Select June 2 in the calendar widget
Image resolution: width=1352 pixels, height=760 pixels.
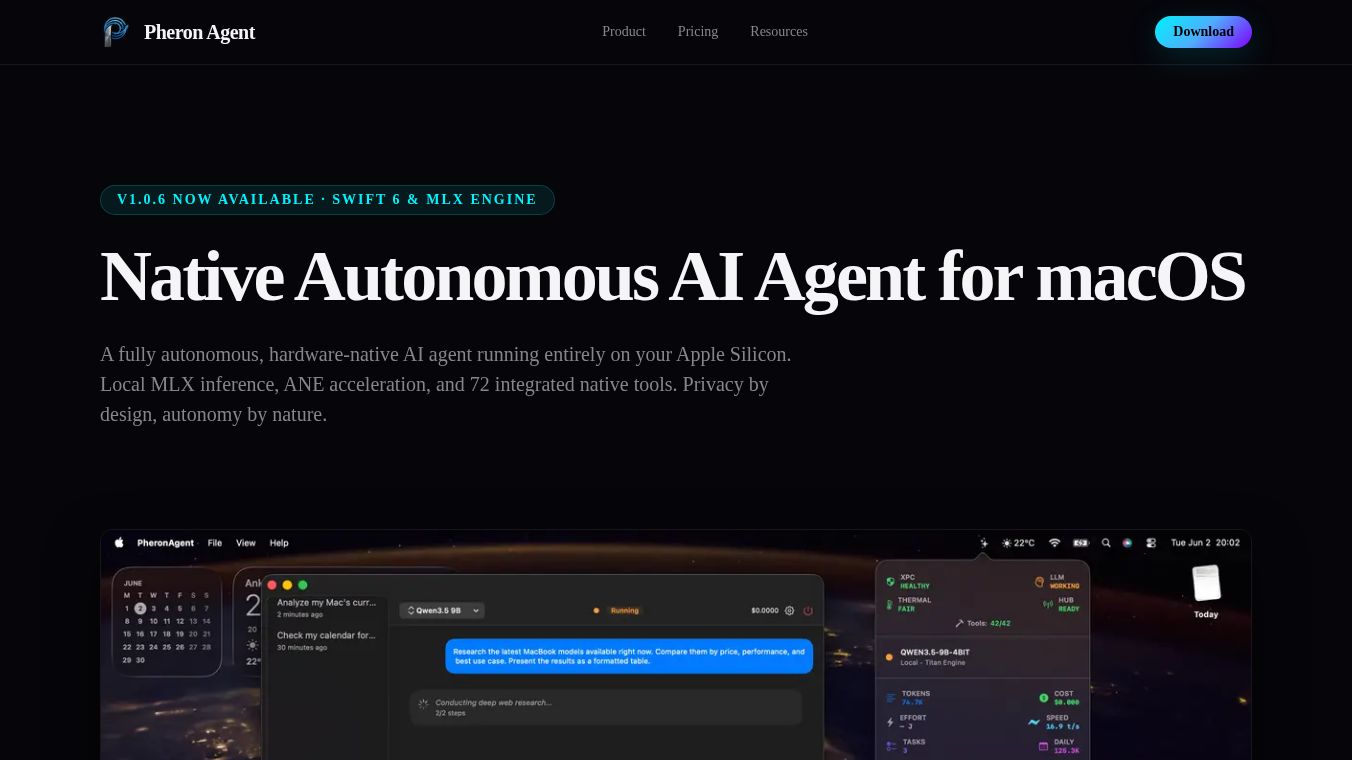140,608
